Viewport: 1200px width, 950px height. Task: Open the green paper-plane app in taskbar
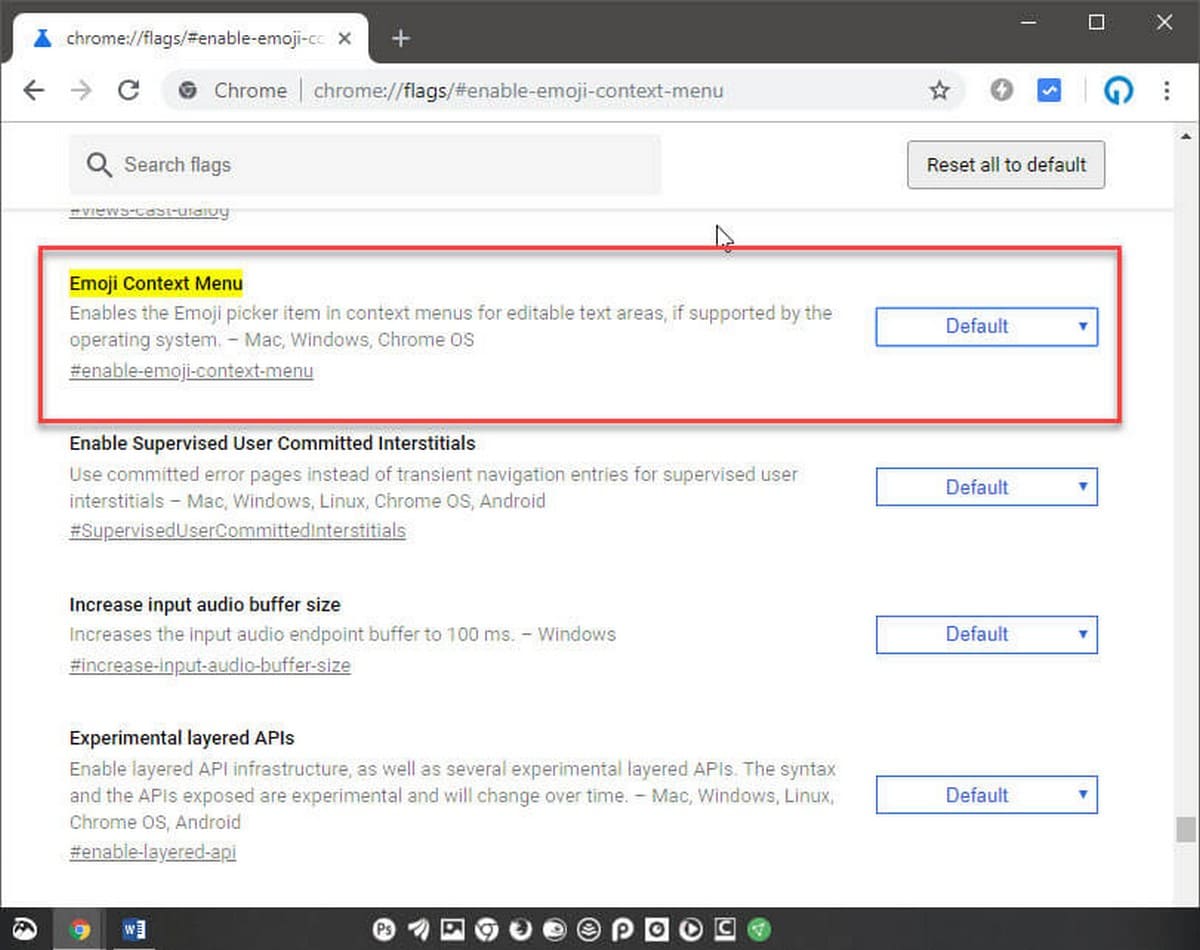(x=759, y=930)
